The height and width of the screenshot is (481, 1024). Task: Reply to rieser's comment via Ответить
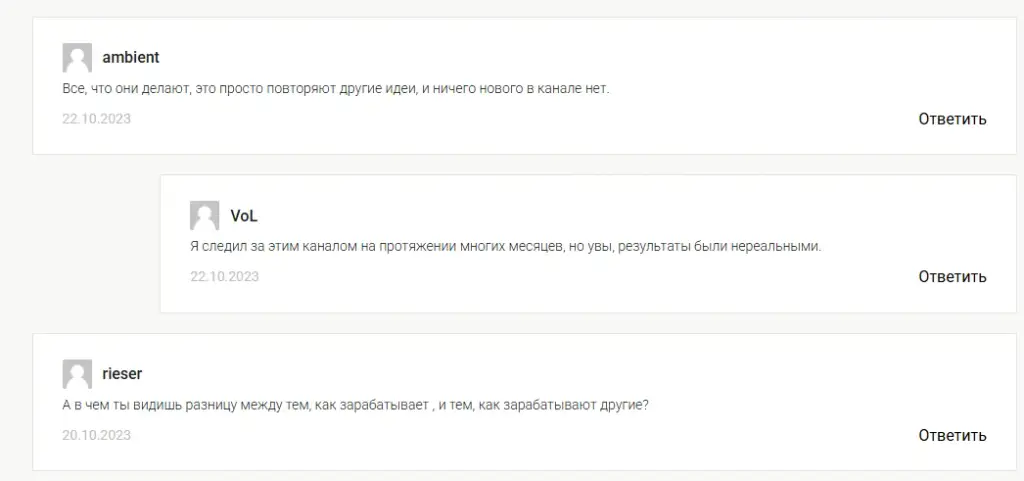pyautogui.click(x=952, y=435)
